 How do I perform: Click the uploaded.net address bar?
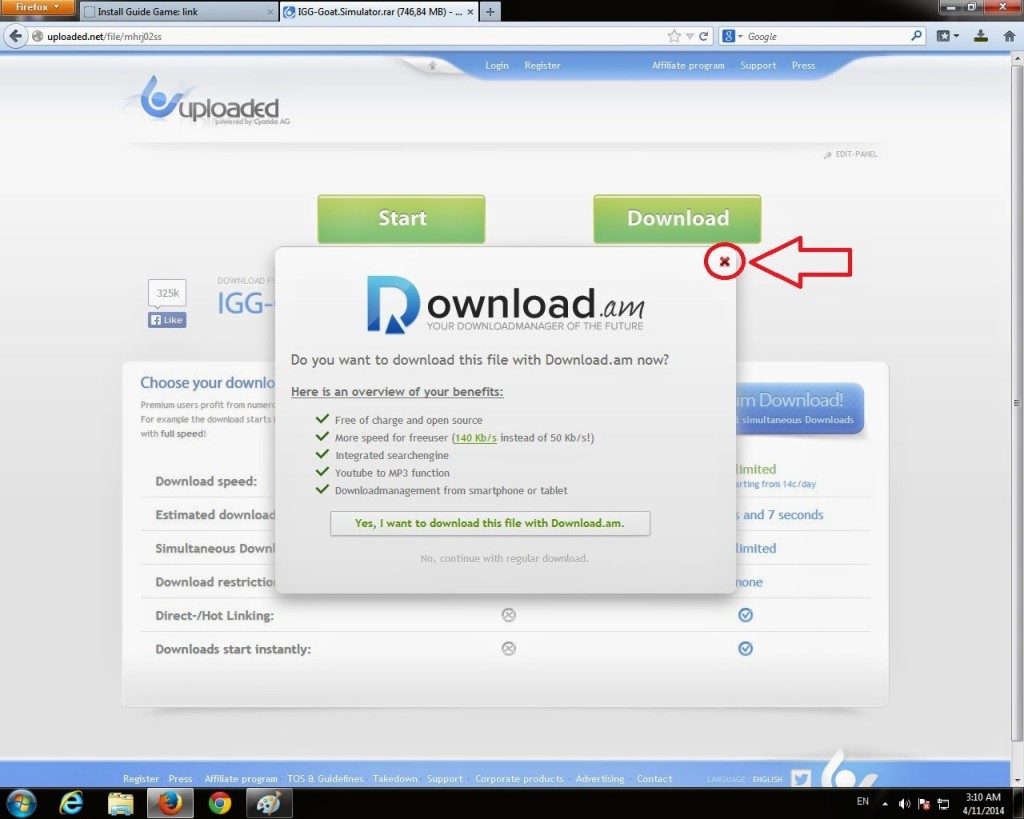[x=353, y=37]
